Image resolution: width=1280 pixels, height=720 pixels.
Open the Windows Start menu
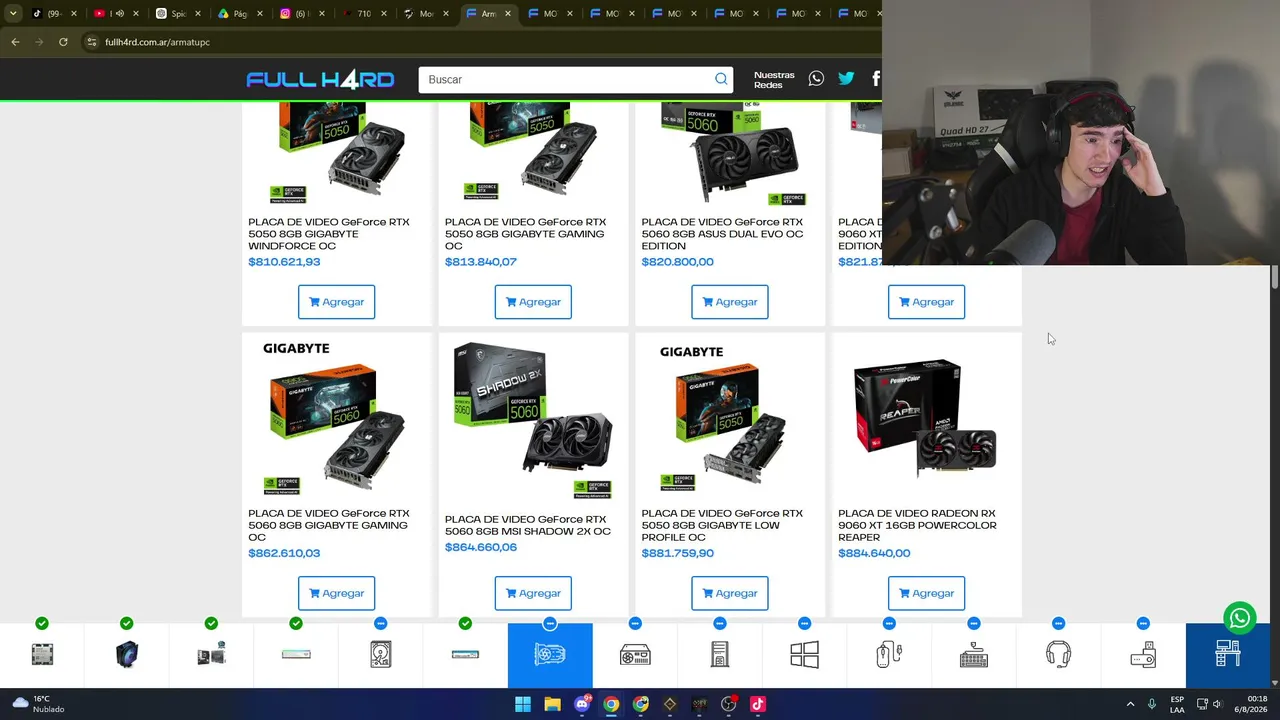(522, 704)
